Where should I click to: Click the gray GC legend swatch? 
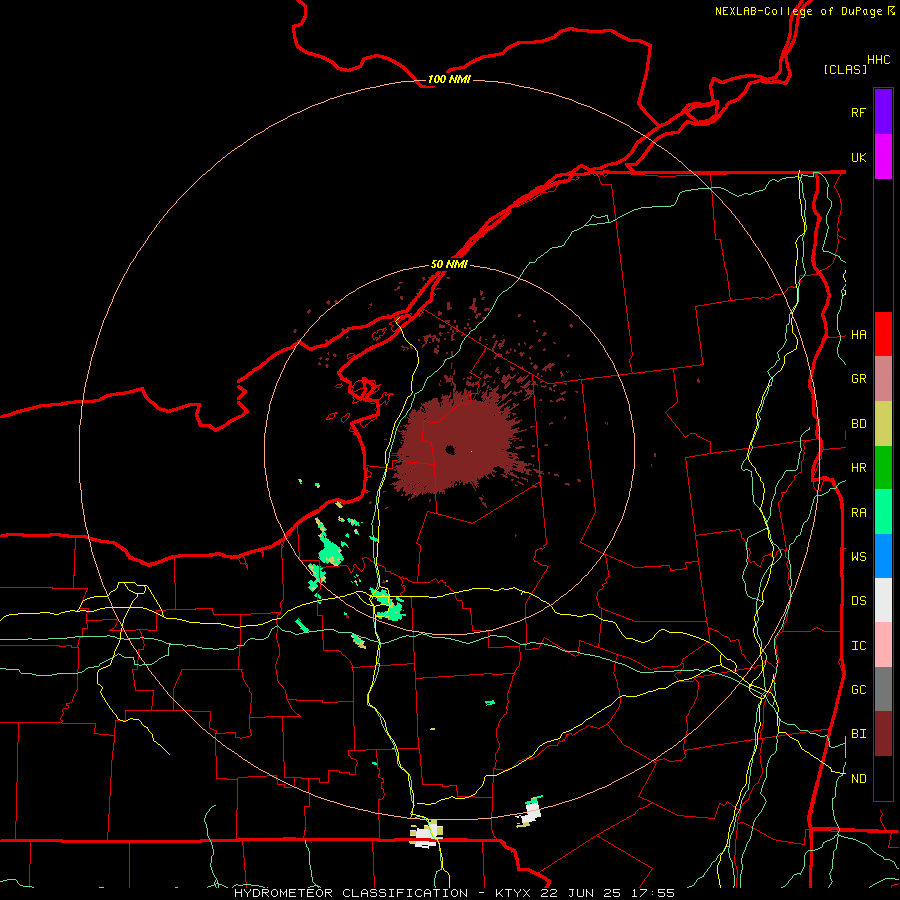[883, 689]
